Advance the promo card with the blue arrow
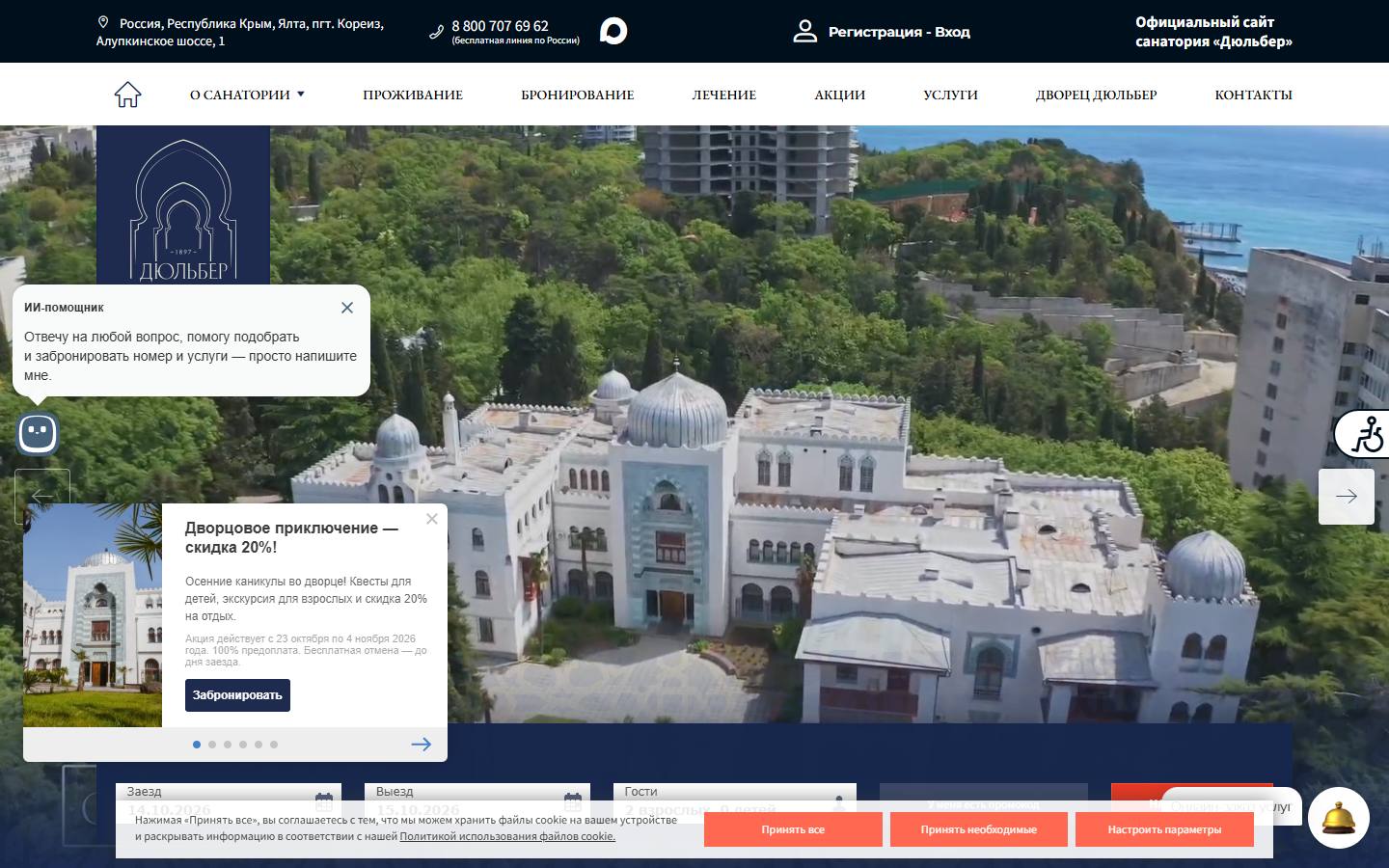Screen dimensions: 1389x868 point(422,745)
